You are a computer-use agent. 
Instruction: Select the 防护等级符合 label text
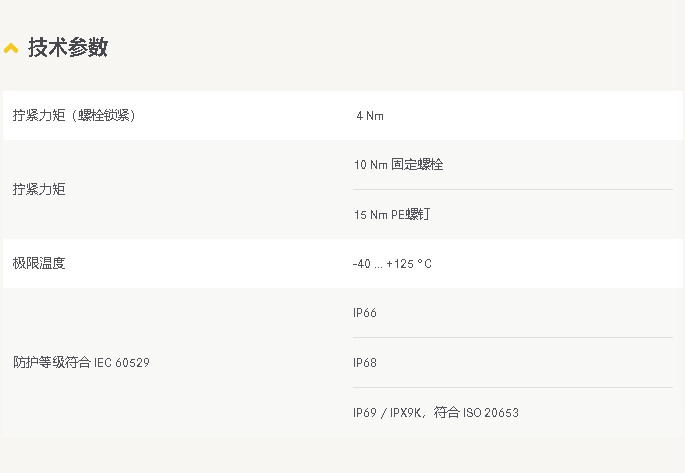pos(52,362)
